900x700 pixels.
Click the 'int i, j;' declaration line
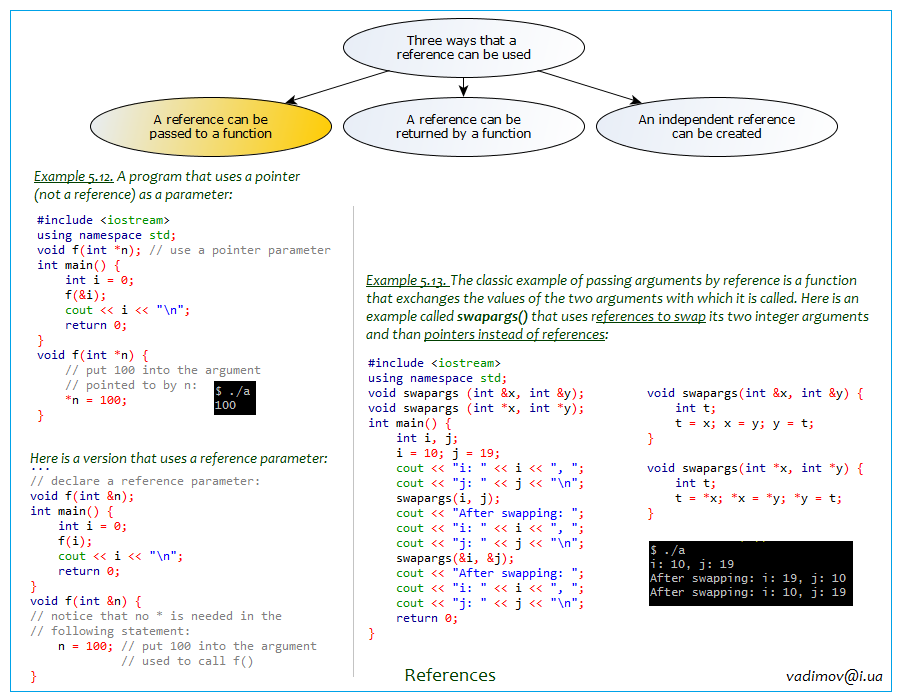[426, 438]
